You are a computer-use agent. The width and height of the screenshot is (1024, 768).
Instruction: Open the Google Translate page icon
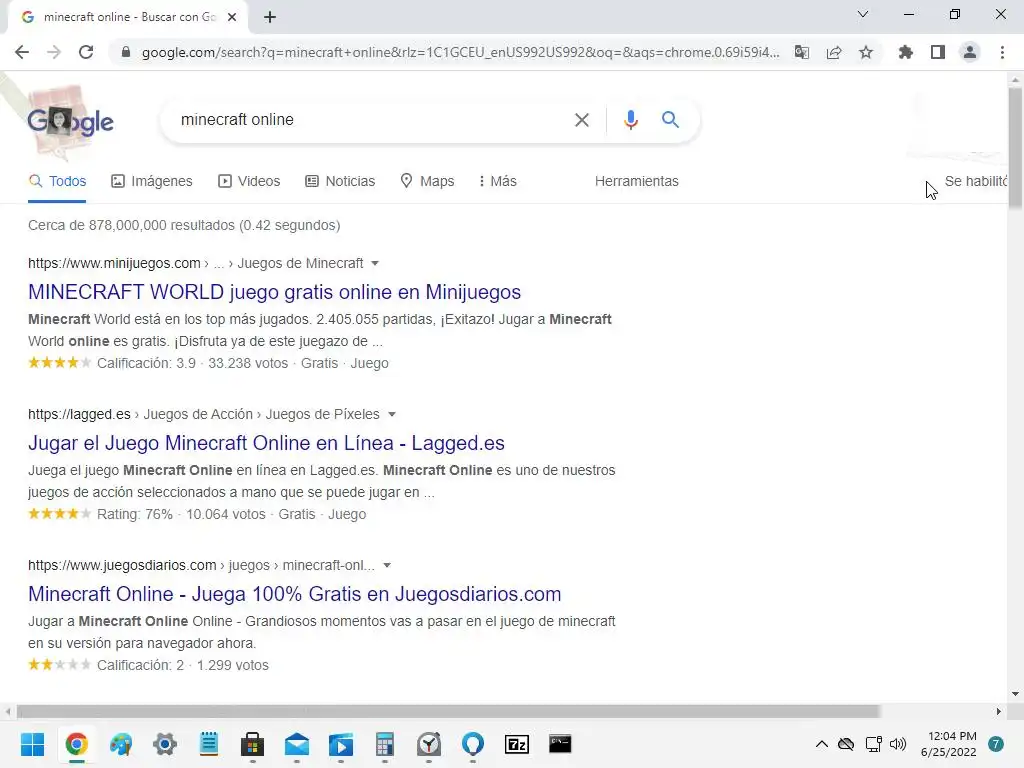tap(802, 52)
